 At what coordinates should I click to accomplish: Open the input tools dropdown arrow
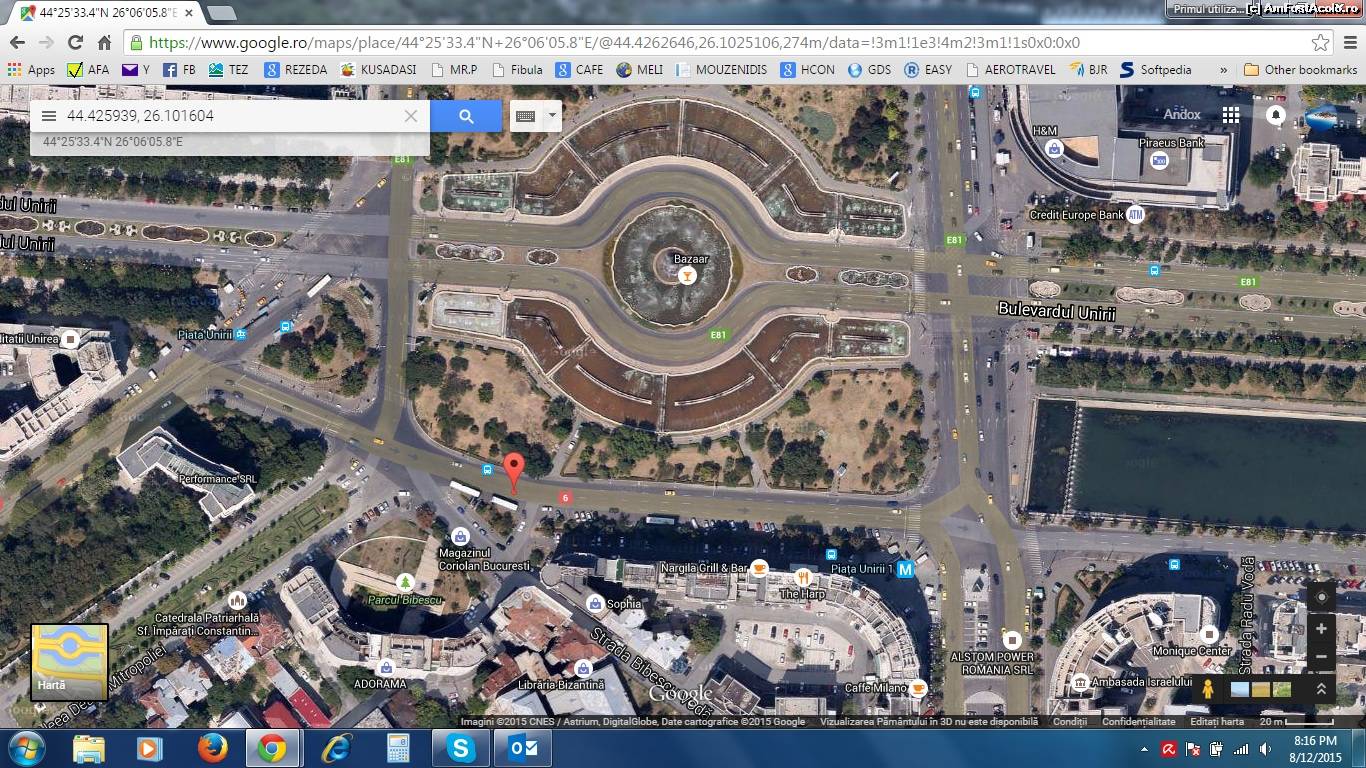(x=551, y=116)
